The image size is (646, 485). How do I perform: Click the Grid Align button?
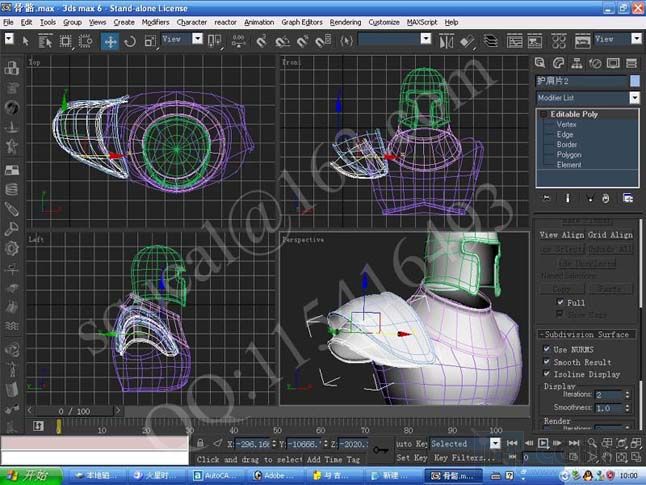pos(610,235)
